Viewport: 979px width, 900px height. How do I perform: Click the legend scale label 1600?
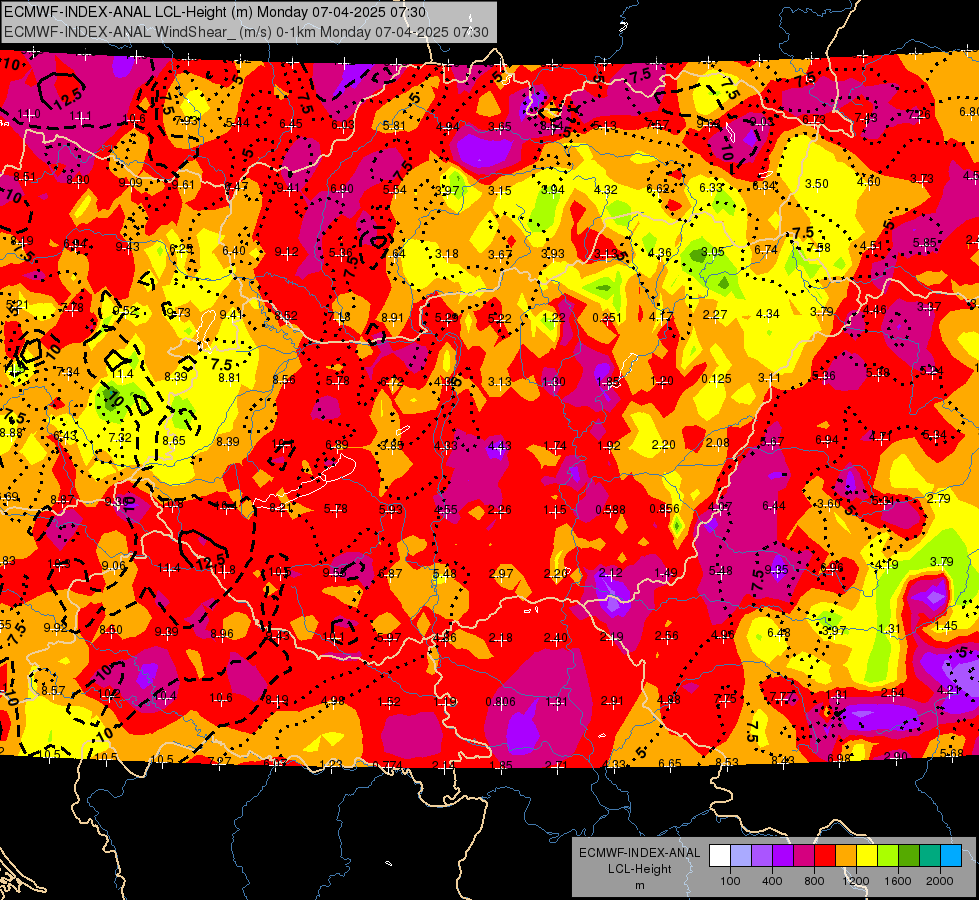coord(897,881)
